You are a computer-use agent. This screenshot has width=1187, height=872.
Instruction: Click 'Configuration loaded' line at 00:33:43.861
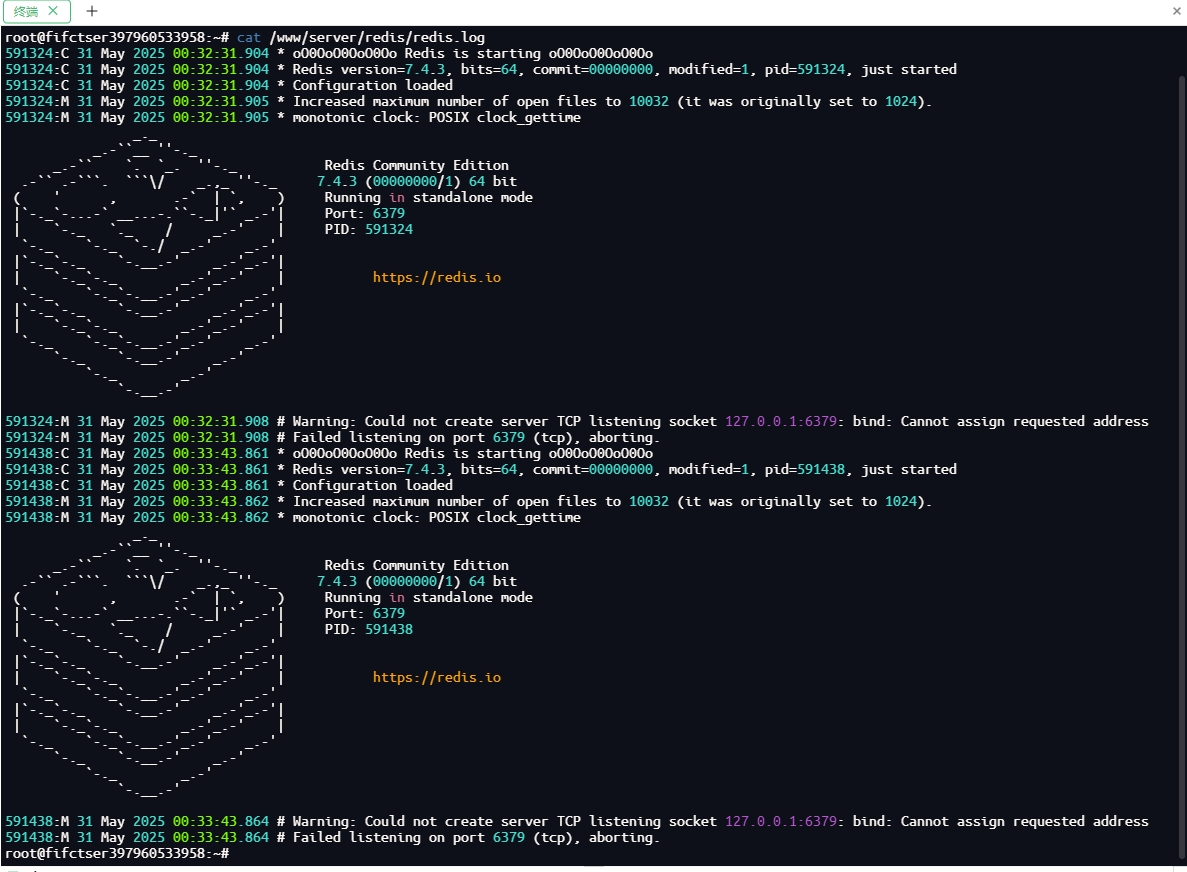(x=229, y=485)
